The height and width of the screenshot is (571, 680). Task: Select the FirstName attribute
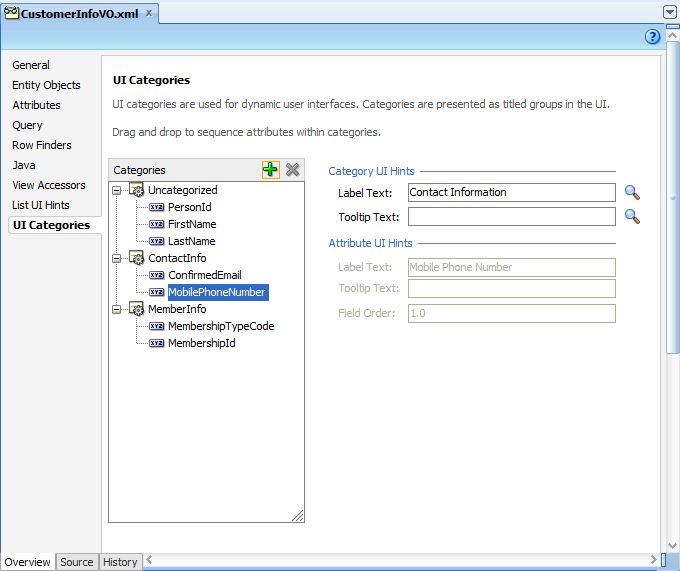pyautogui.click(x=192, y=224)
